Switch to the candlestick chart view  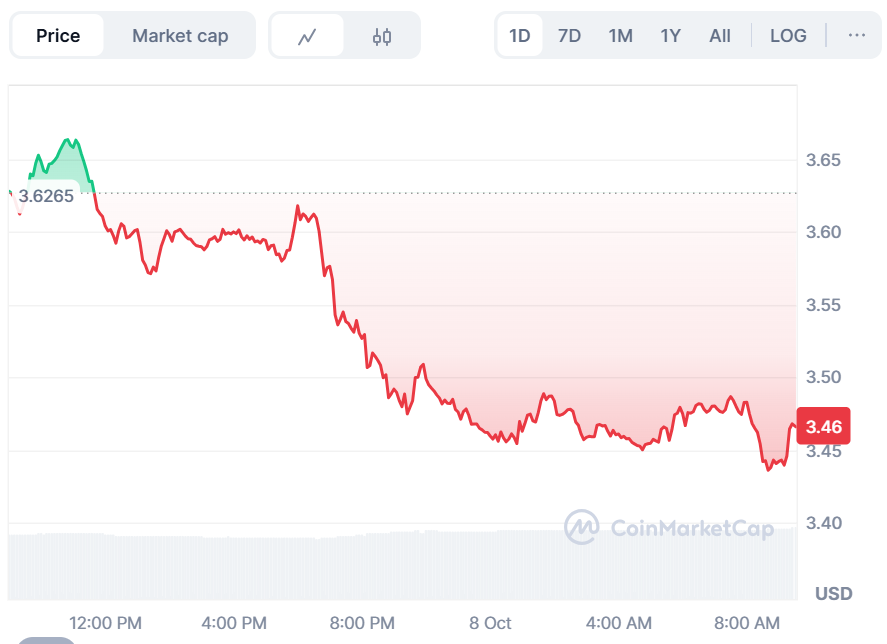click(x=381, y=36)
